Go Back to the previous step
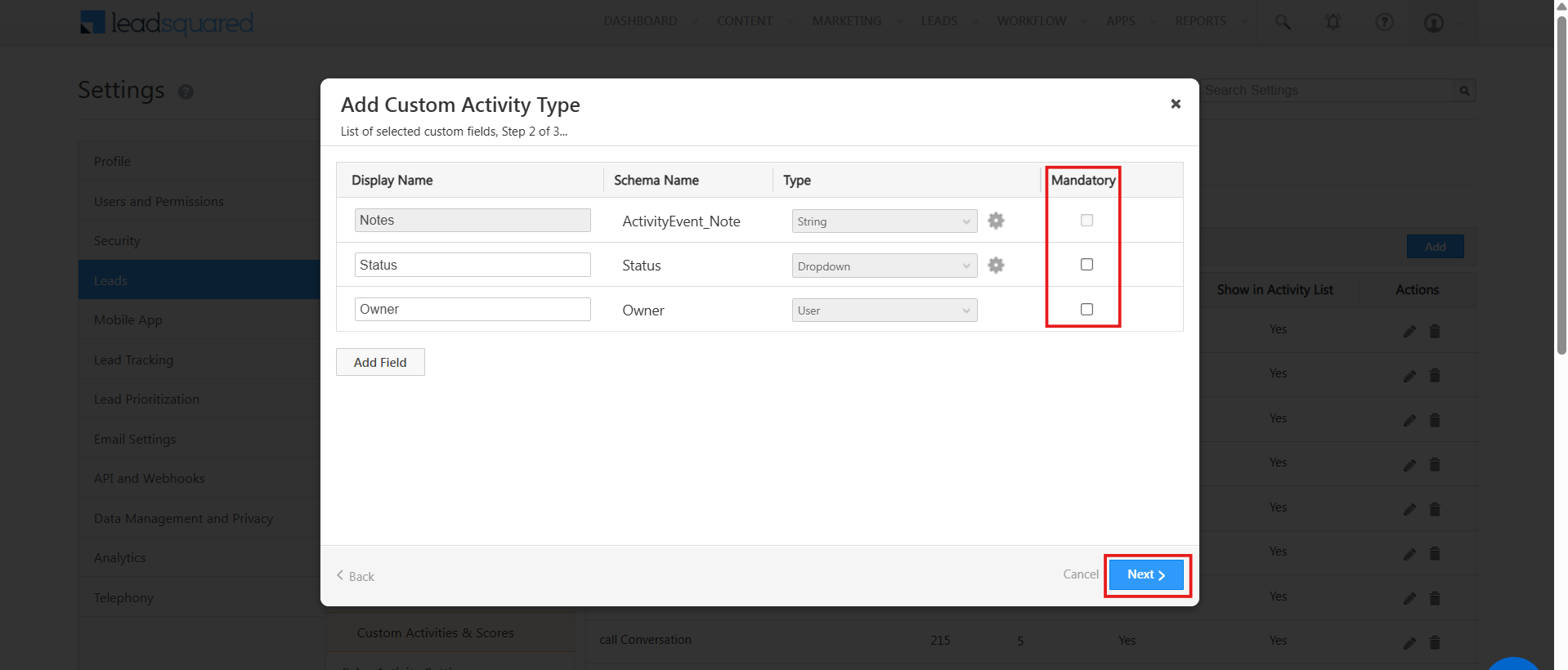 coord(356,576)
